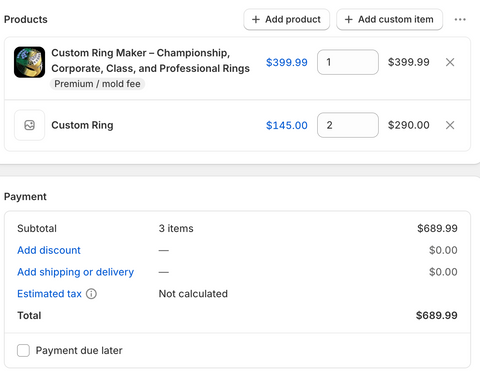
Task: Open the Custom Ring Maker product thumbnail
Action: (29, 62)
